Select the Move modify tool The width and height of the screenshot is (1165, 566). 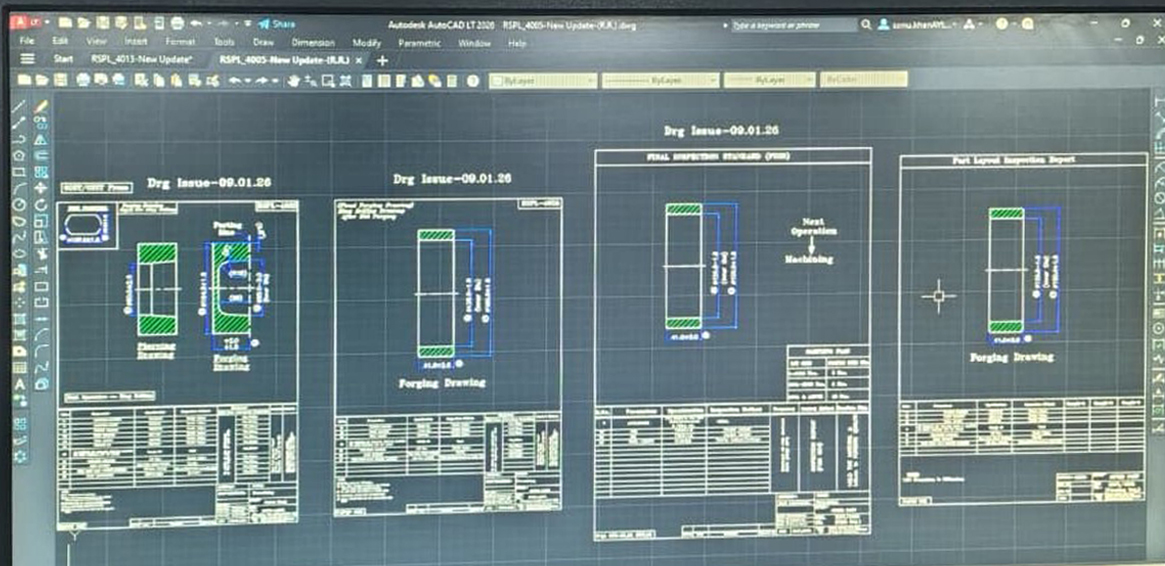[x=41, y=187]
